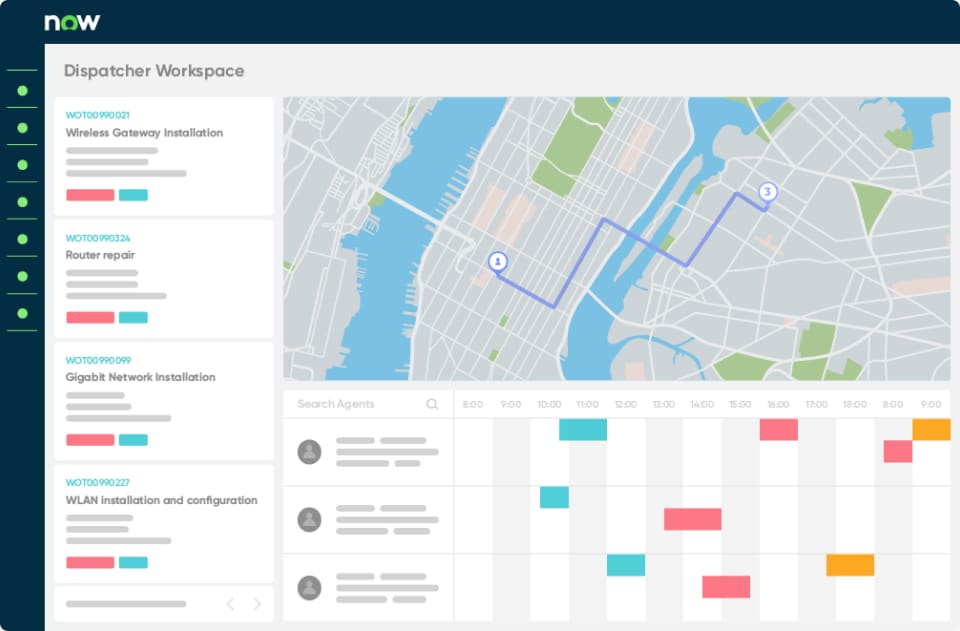The image size is (960, 631).
Task: Click the third agent's avatar icon
Action: [310, 587]
